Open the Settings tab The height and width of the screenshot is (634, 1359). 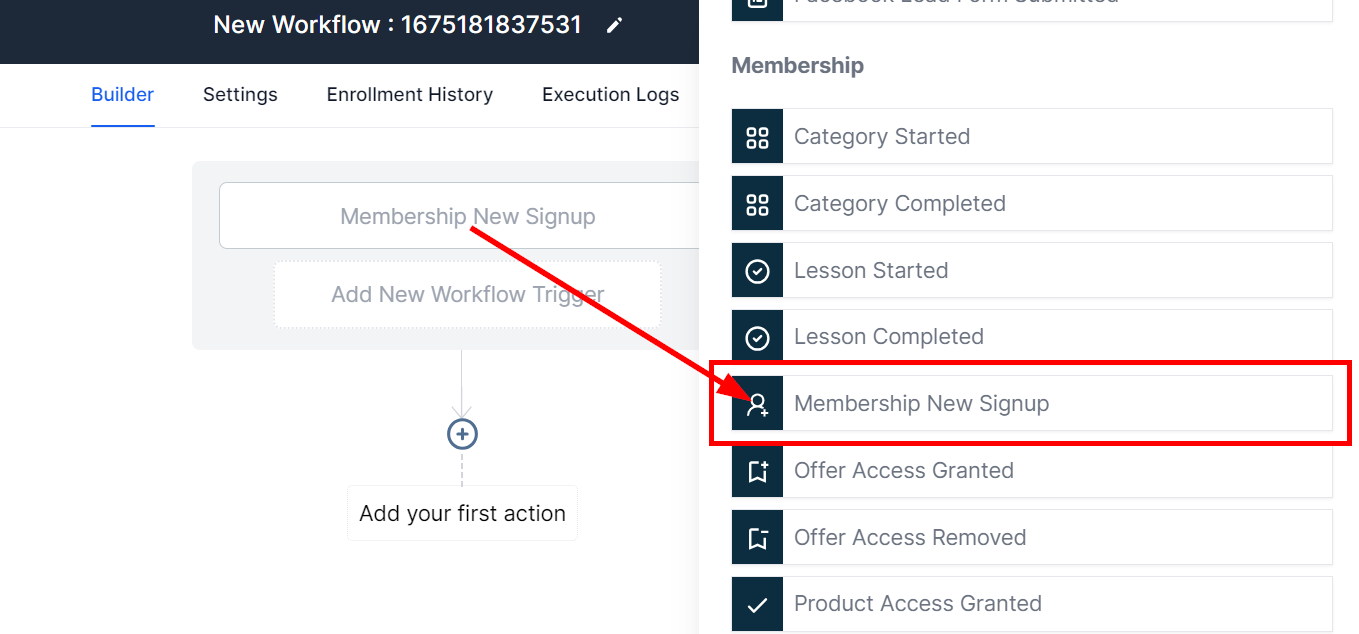[x=240, y=95]
